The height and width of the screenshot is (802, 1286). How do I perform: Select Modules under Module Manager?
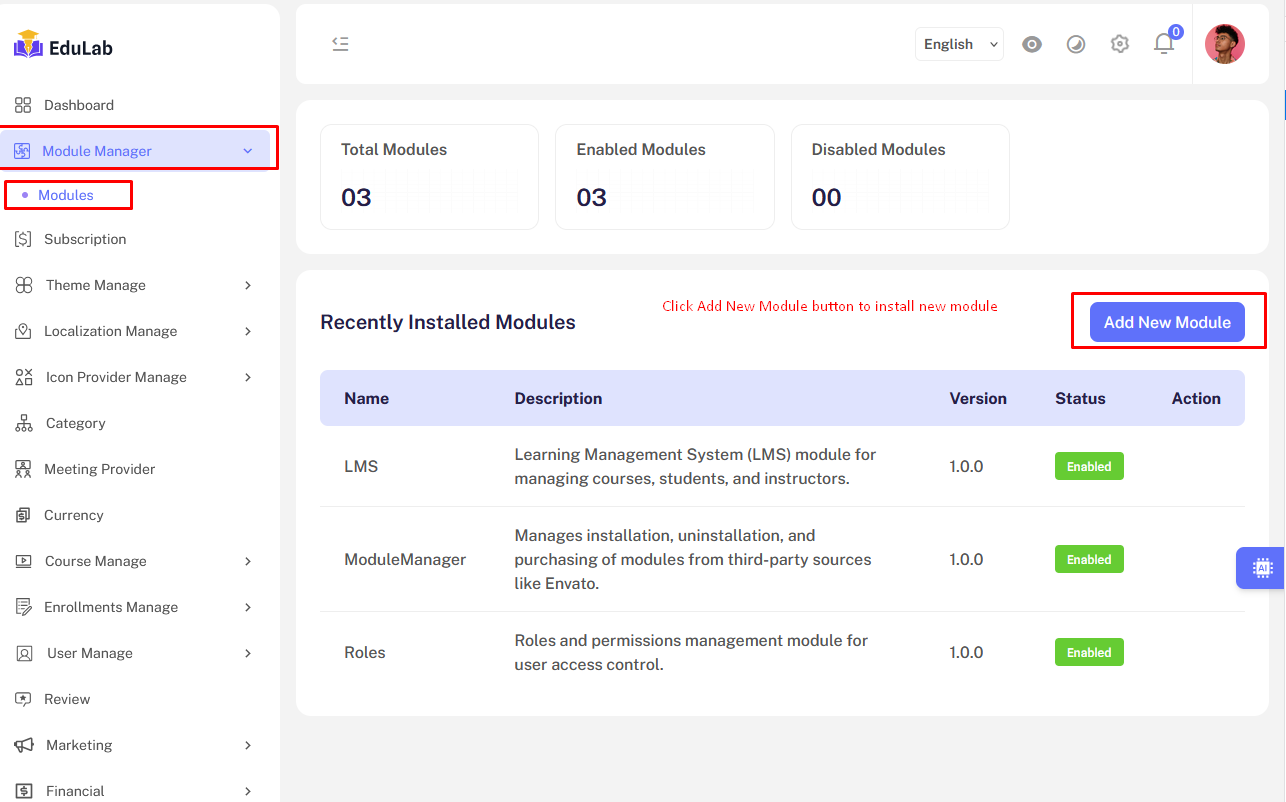[67, 194]
